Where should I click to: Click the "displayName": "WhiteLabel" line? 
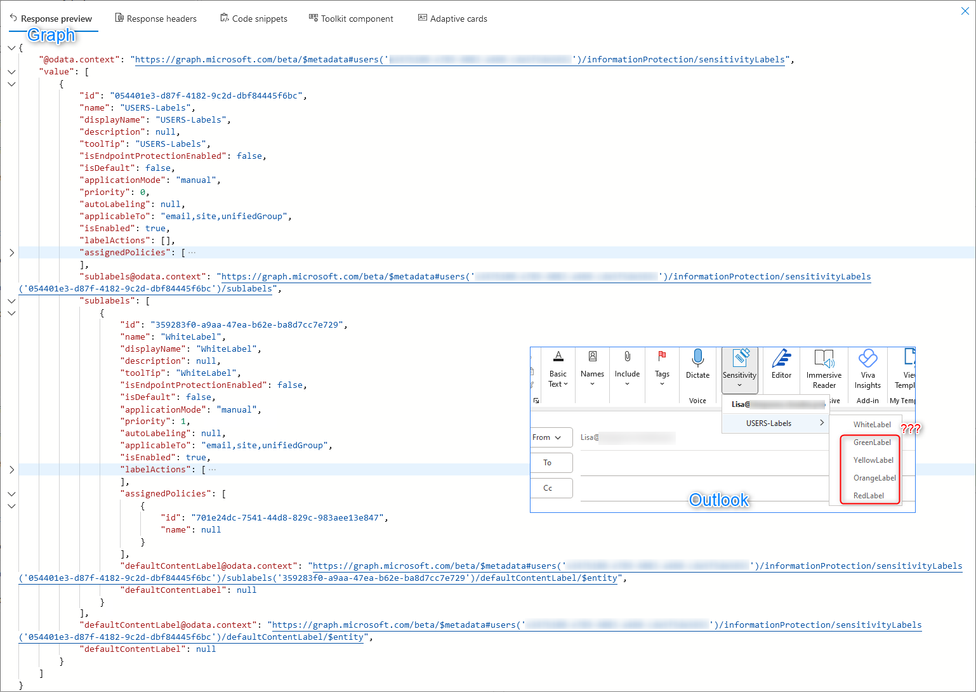(x=190, y=349)
